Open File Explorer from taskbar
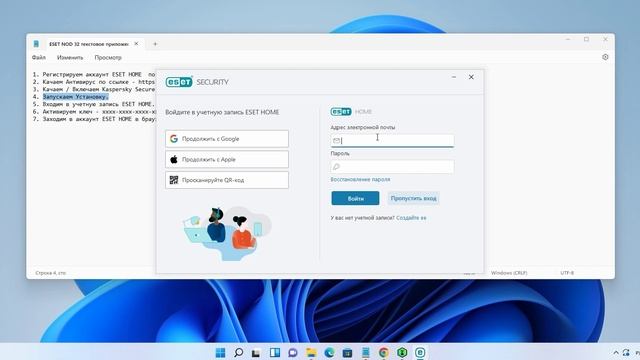Viewport: 640px width, 360px height. (x=311, y=353)
